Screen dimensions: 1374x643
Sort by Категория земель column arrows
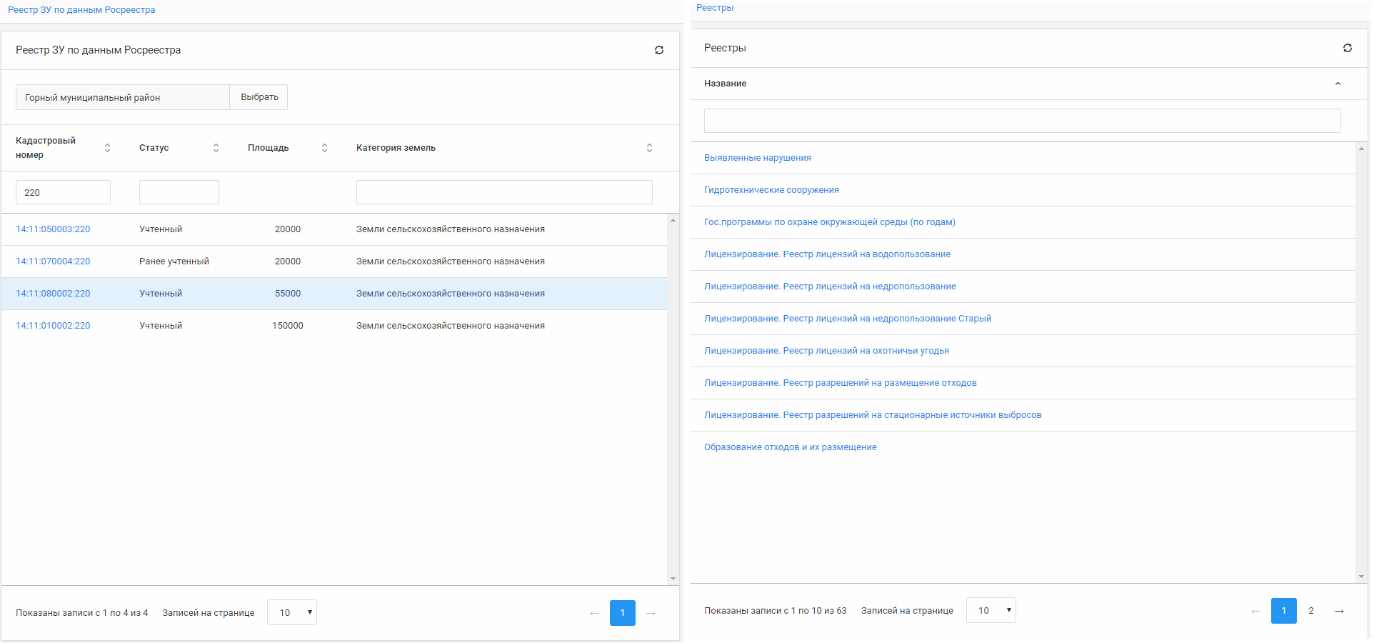[649, 148]
